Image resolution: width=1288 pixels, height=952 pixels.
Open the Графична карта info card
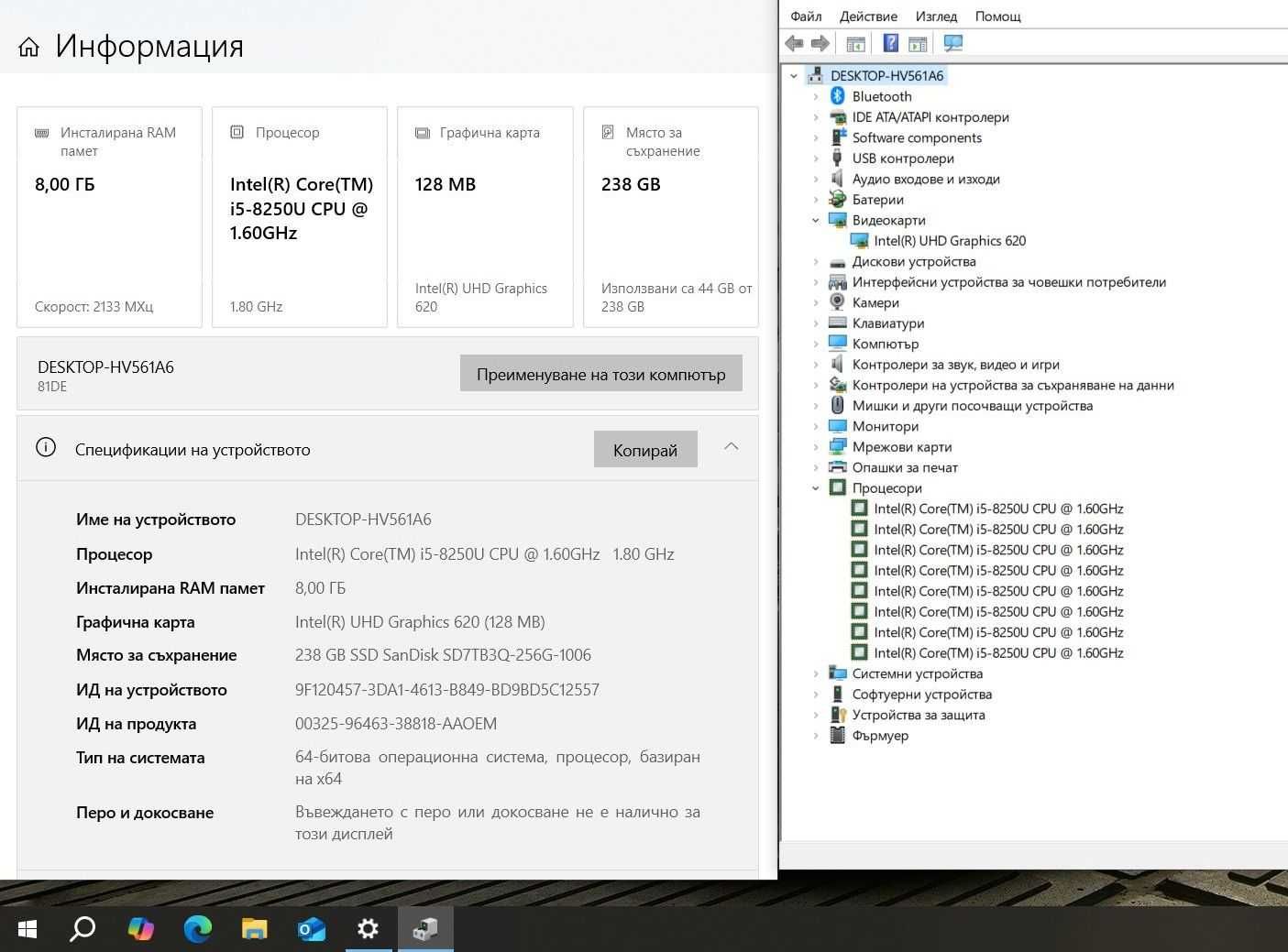click(485, 217)
